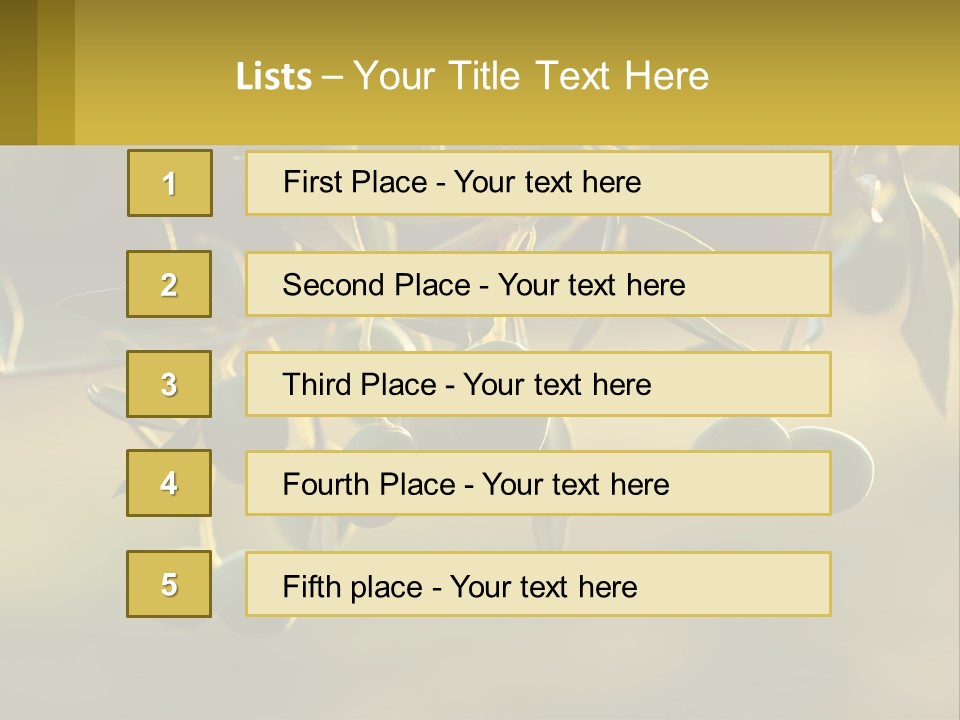Image resolution: width=960 pixels, height=720 pixels.
Task: Click the Fifth place text box
Action: pos(538,584)
